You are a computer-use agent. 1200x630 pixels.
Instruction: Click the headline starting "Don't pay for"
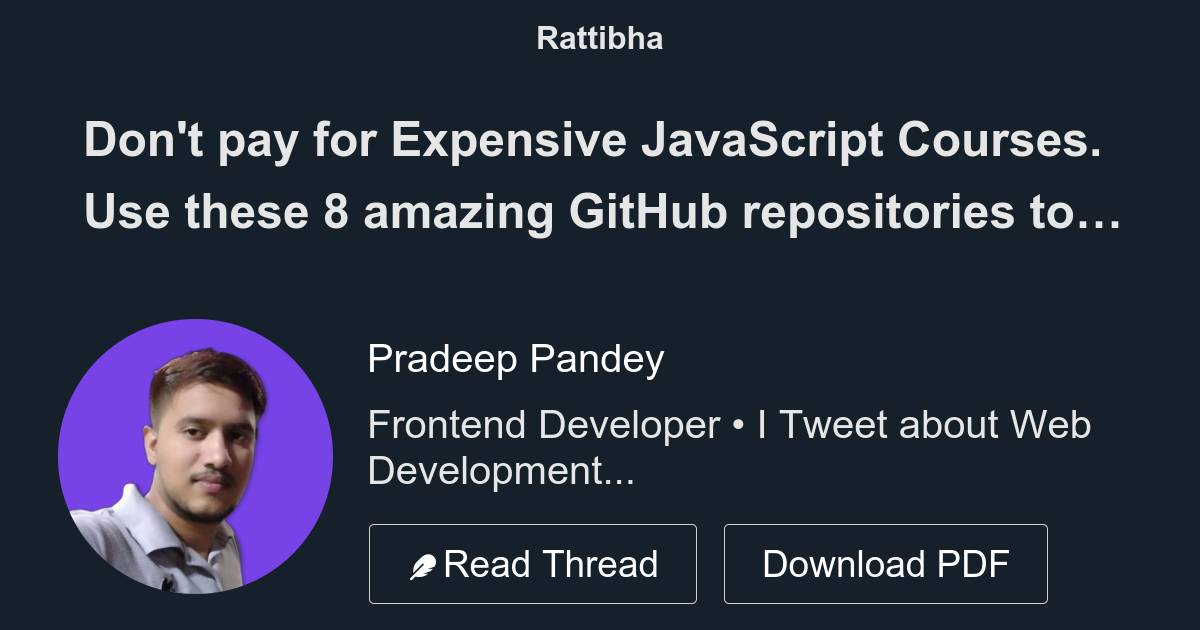pos(592,141)
